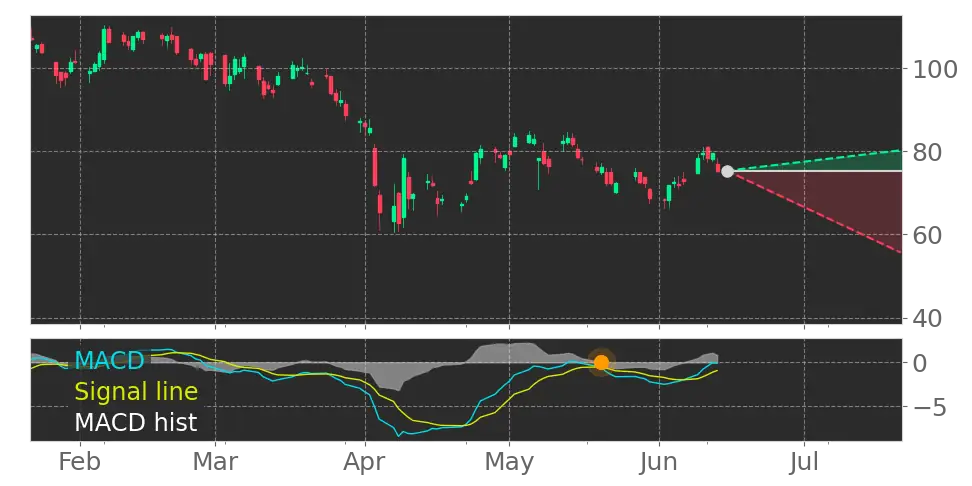Viewport: 972px width, 486px height.
Task: Click the Apr month label
Action: pos(365,463)
